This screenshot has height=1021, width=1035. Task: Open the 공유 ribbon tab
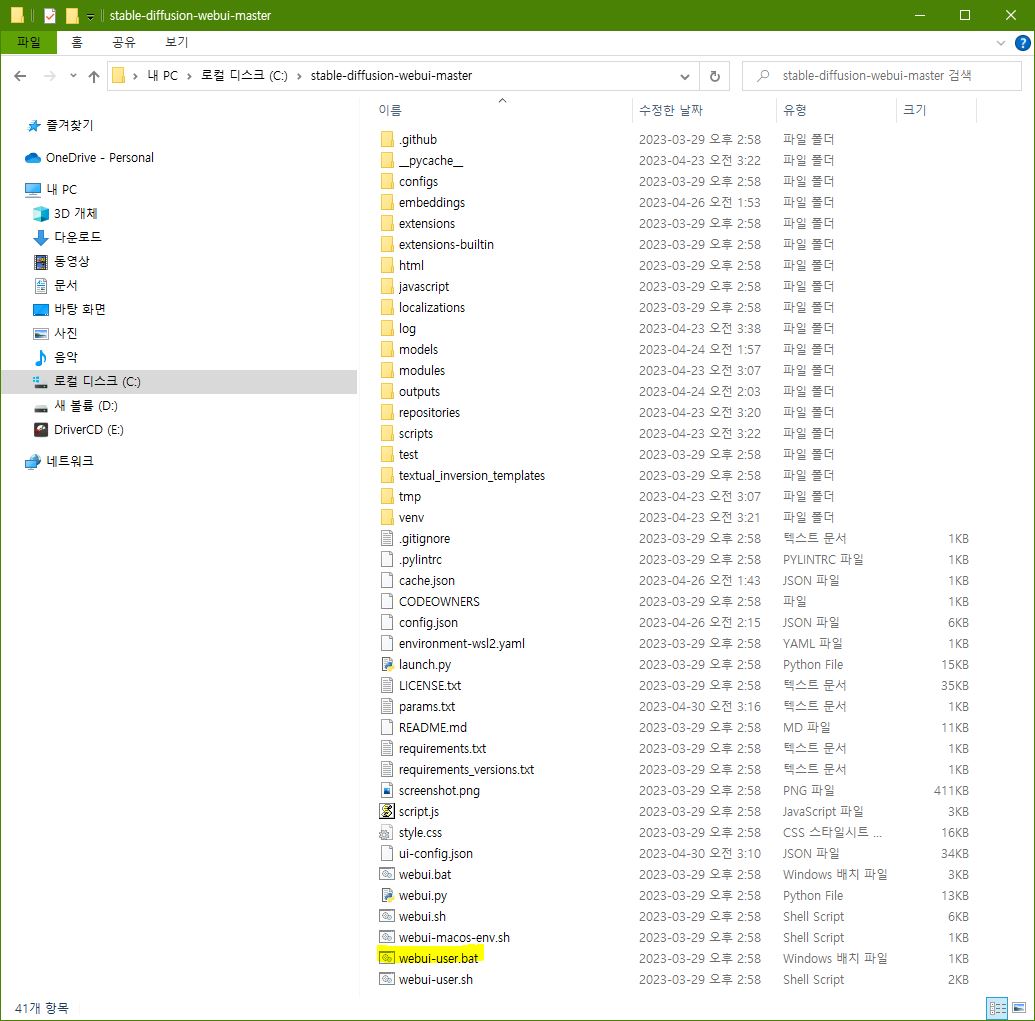tap(123, 42)
